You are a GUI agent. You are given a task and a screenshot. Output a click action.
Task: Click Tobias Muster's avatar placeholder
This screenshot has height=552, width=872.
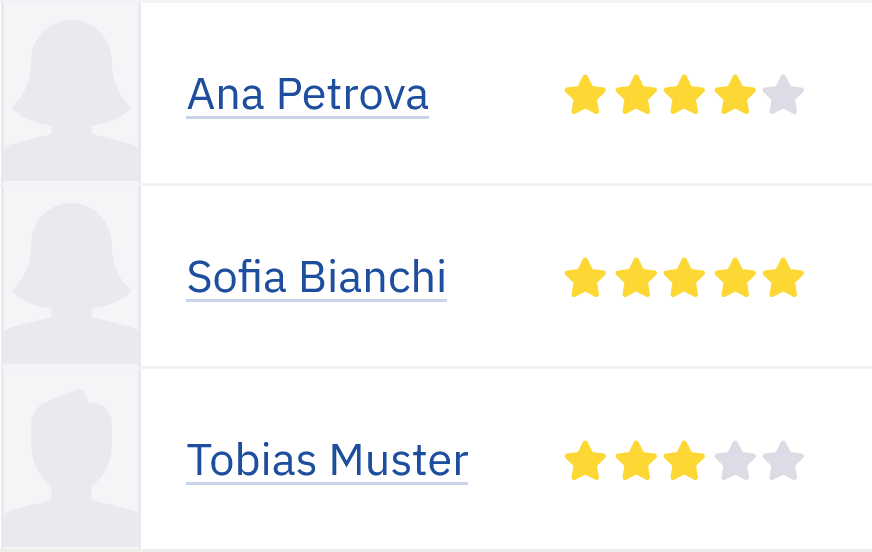[71, 458]
